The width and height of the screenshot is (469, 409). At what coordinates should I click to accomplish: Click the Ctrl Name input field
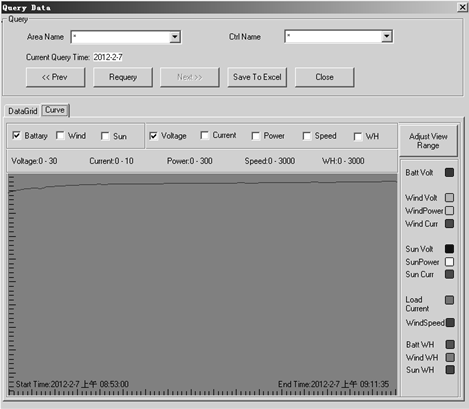click(x=333, y=36)
